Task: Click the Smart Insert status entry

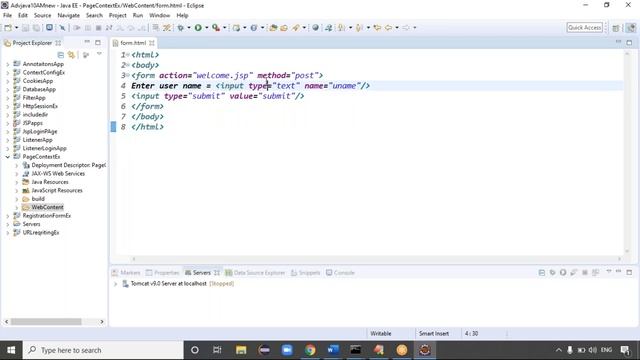Action: click(434, 333)
